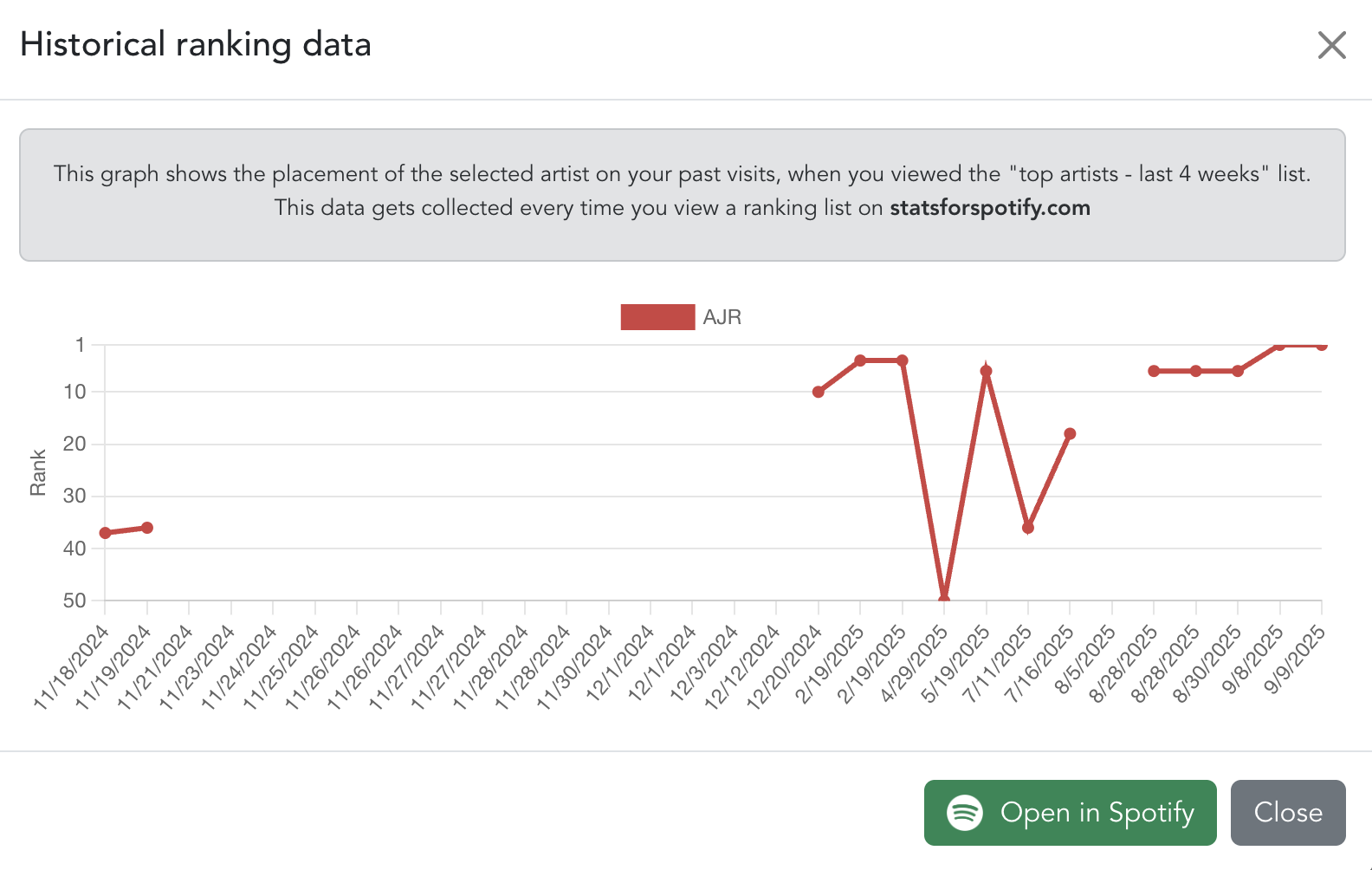Click the 12/20/2024 rank 10 data point
Image resolution: width=1372 pixels, height=870 pixels.
point(819,392)
